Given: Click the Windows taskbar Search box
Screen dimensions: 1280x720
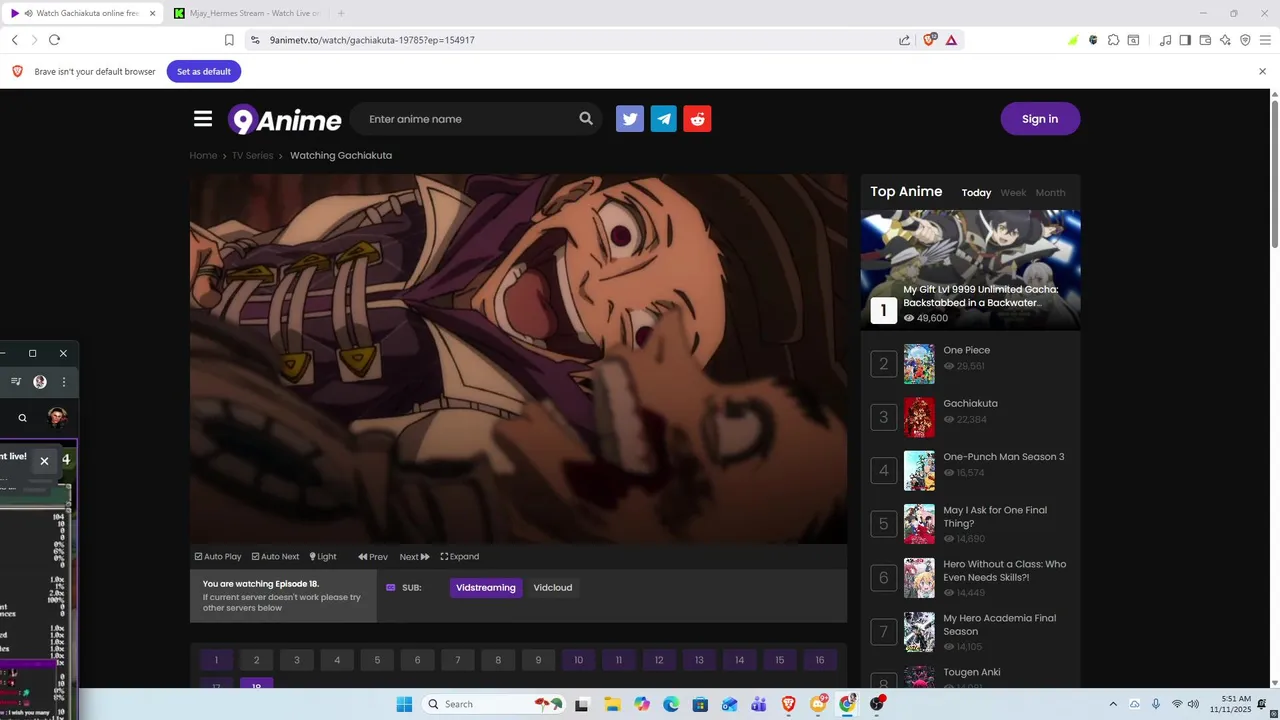Looking at the screenshot, I should pyautogui.click(x=492, y=704).
